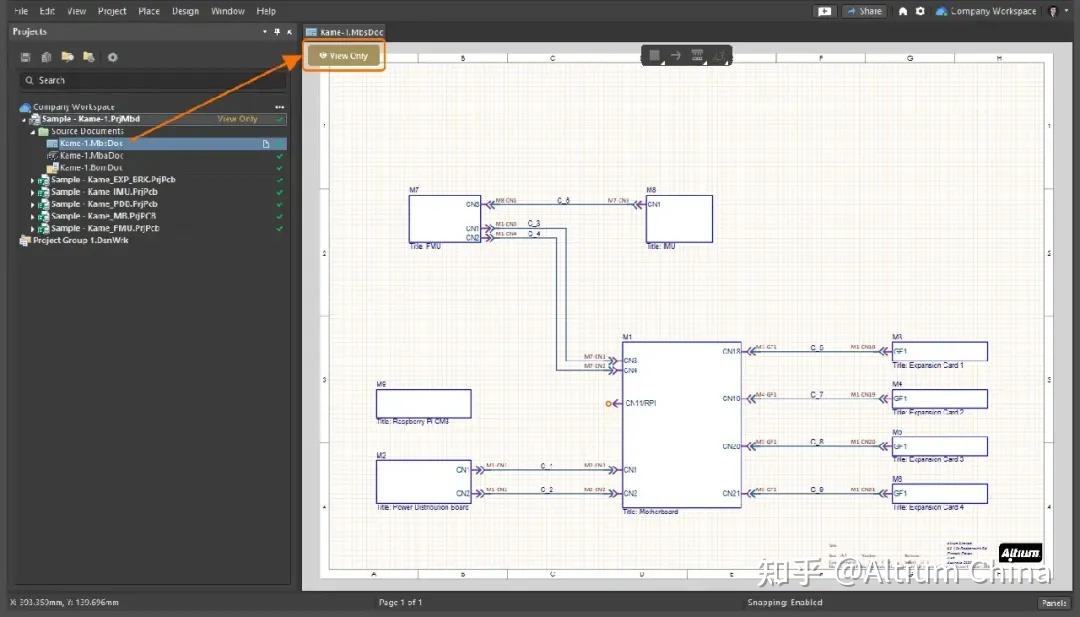Select Kame-1.BomDoc in the project tree

tap(91, 167)
